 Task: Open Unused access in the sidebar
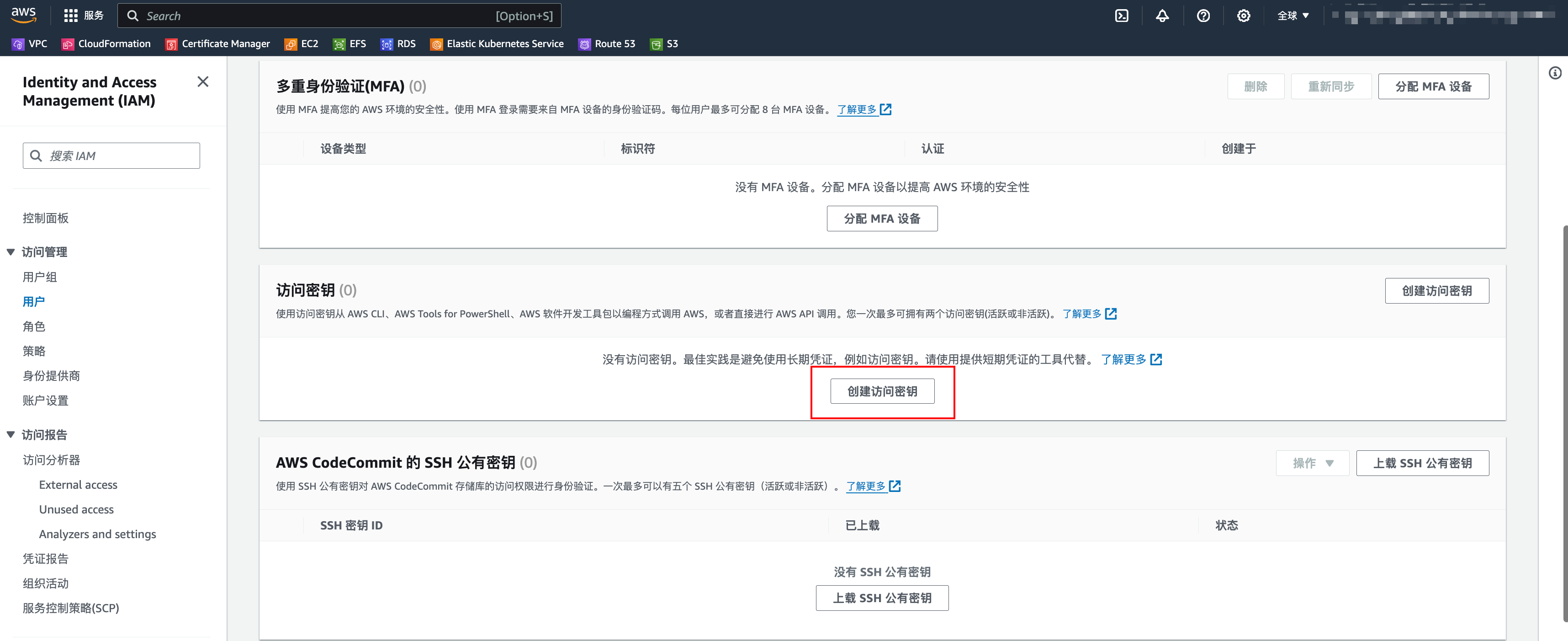[x=76, y=509]
